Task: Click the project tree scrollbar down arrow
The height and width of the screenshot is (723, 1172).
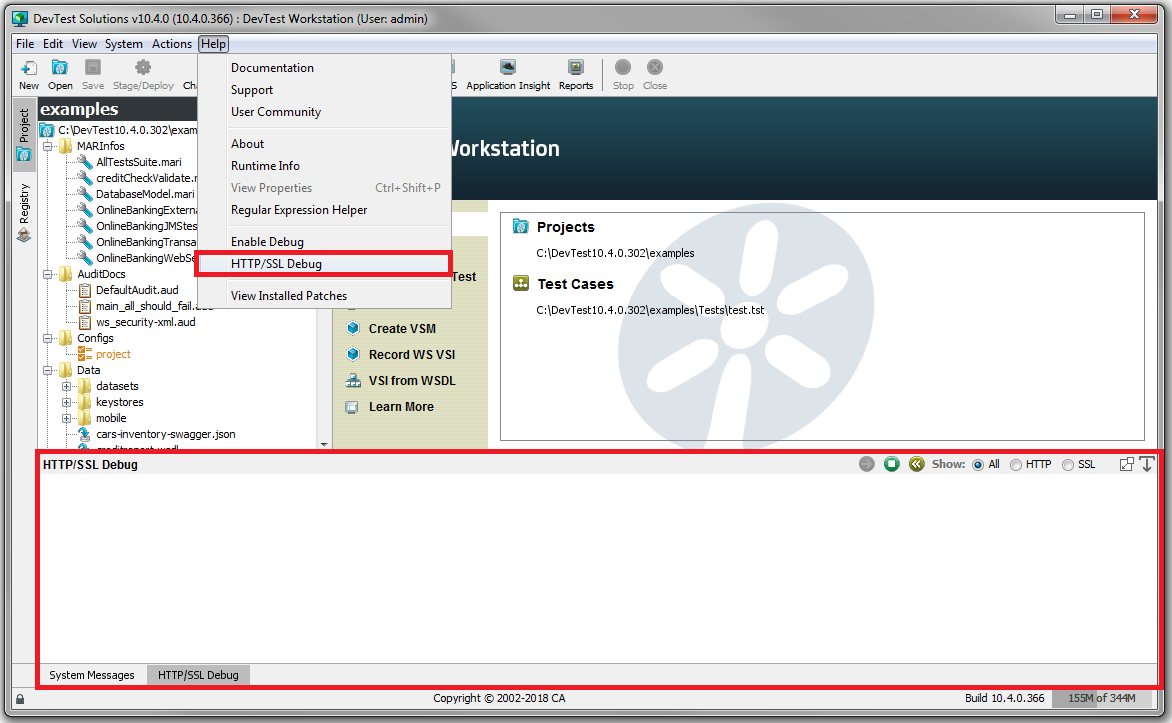Action: pyautogui.click(x=324, y=444)
